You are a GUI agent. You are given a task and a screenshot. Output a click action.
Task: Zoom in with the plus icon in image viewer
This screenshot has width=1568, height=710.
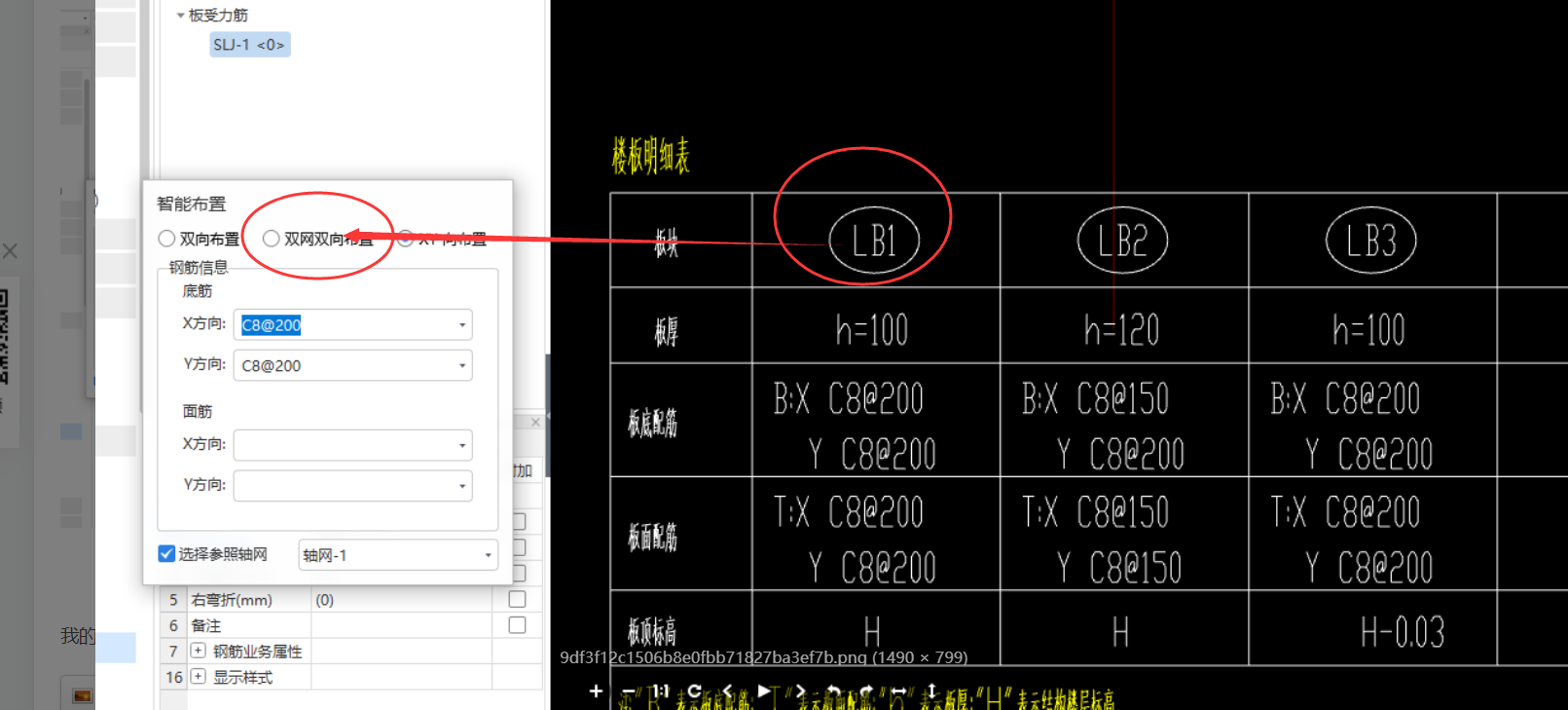coord(596,691)
